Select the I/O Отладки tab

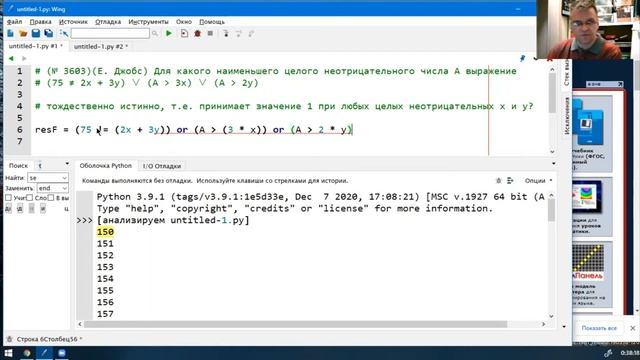pyautogui.click(x=162, y=166)
